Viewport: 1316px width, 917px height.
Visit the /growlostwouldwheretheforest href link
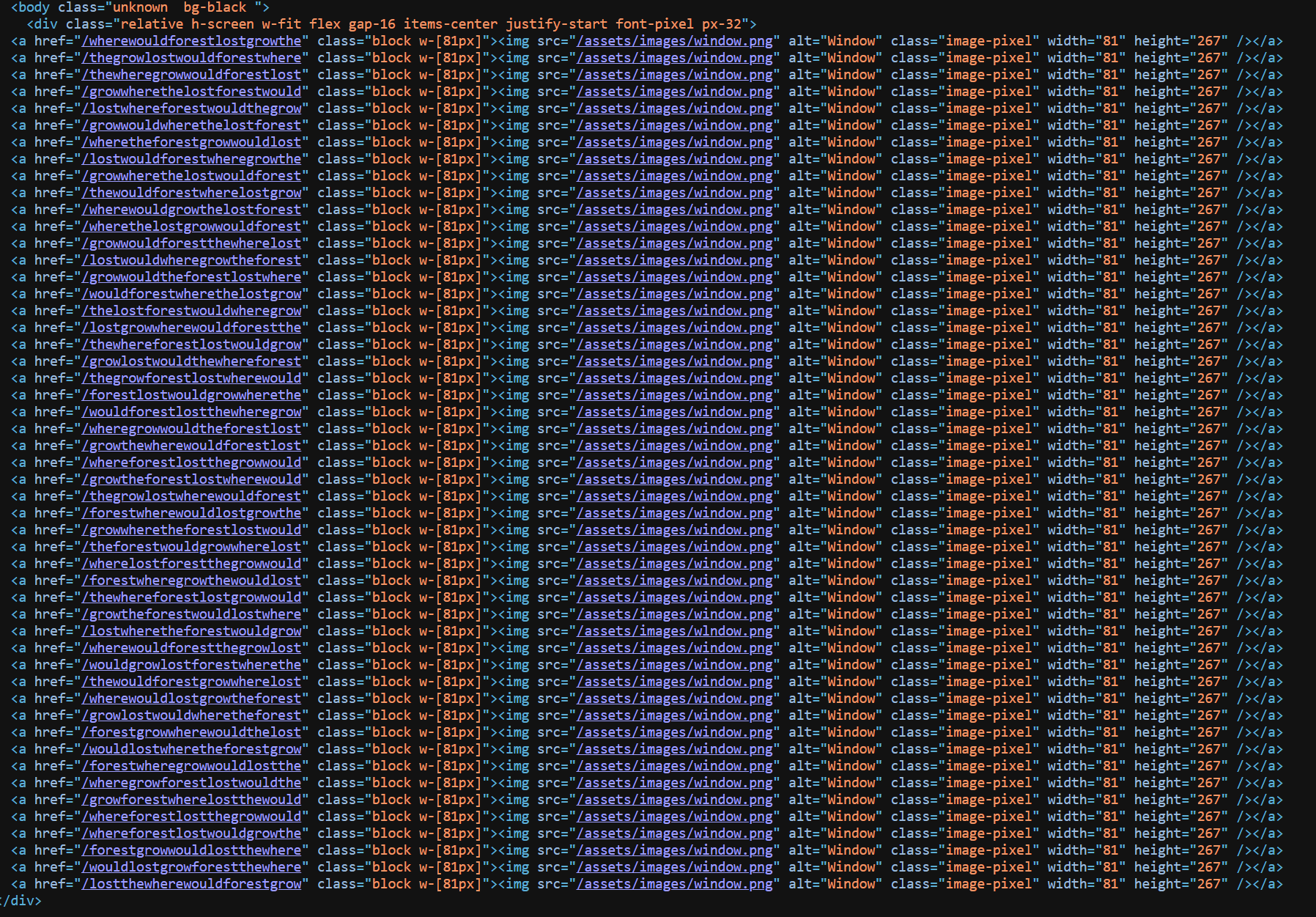click(191, 715)
